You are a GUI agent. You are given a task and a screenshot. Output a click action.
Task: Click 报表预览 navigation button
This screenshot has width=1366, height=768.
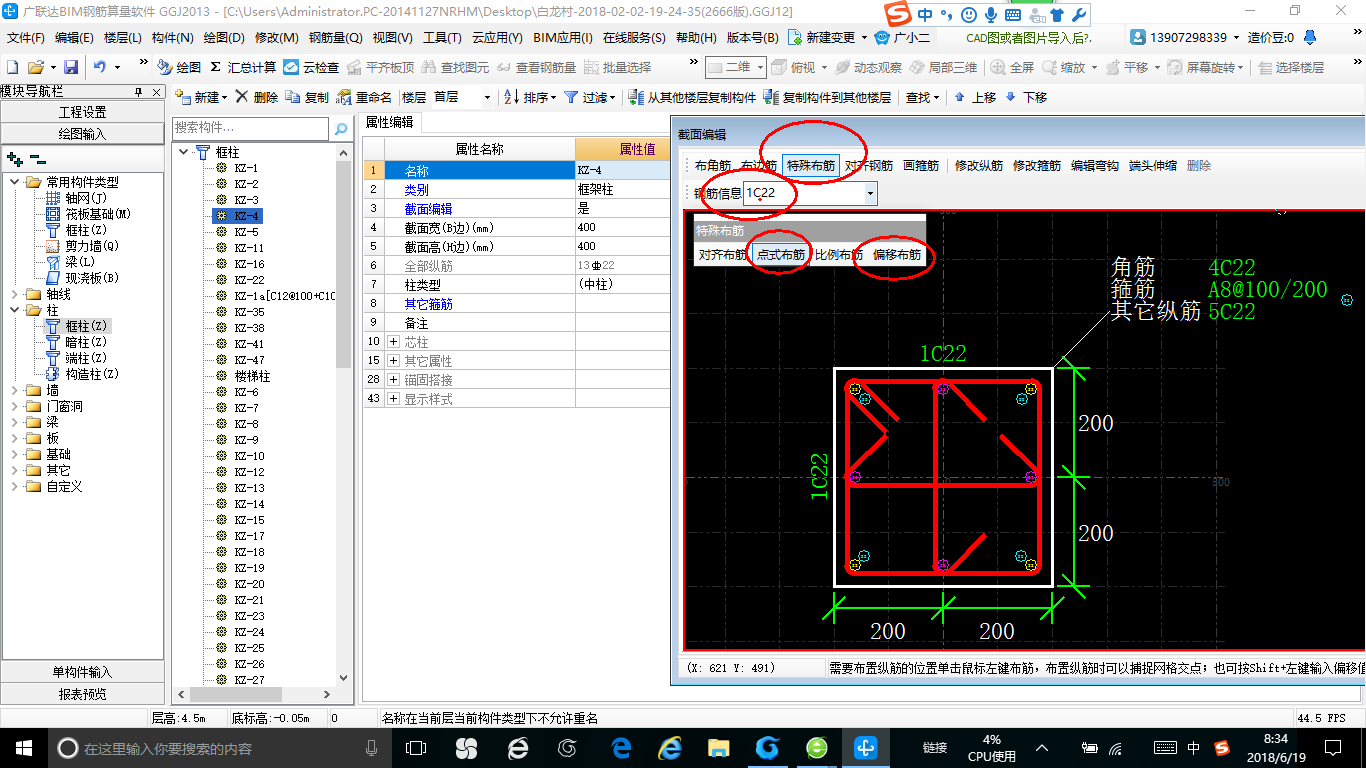tap(82, 694)
